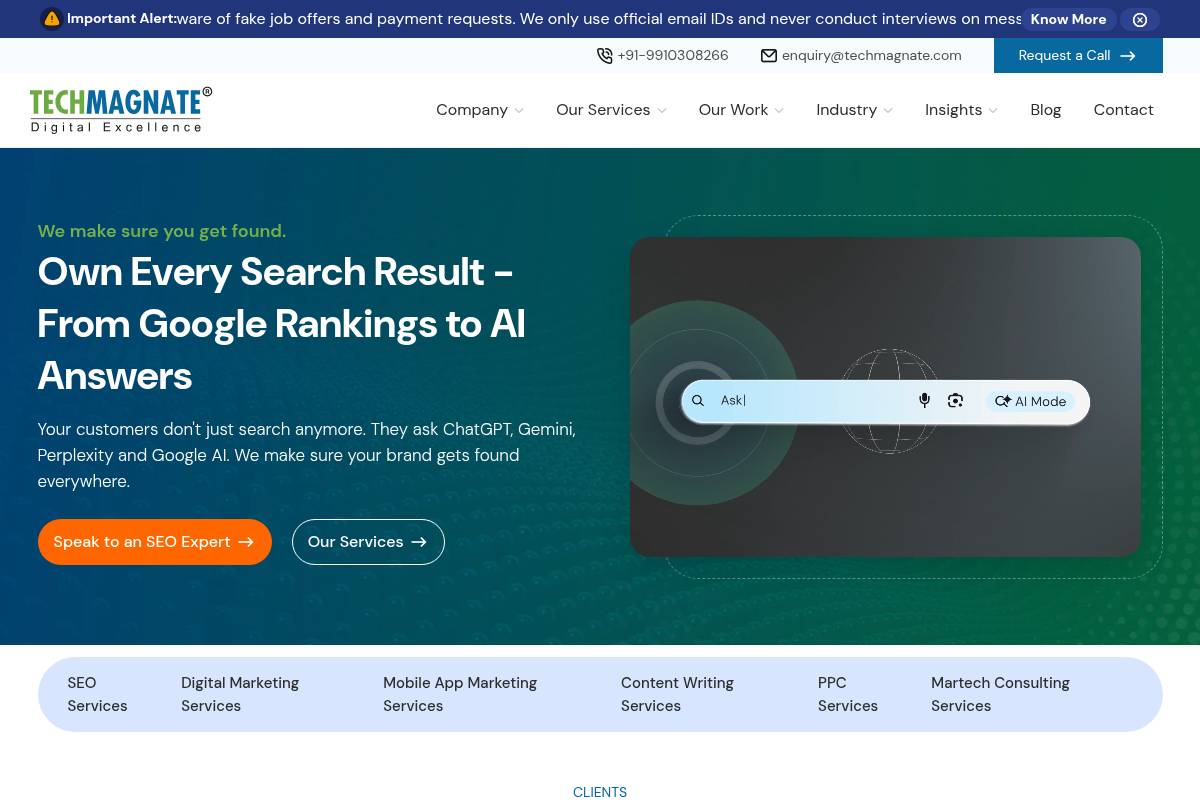Click the AI Mode chip

point(1030,401)
